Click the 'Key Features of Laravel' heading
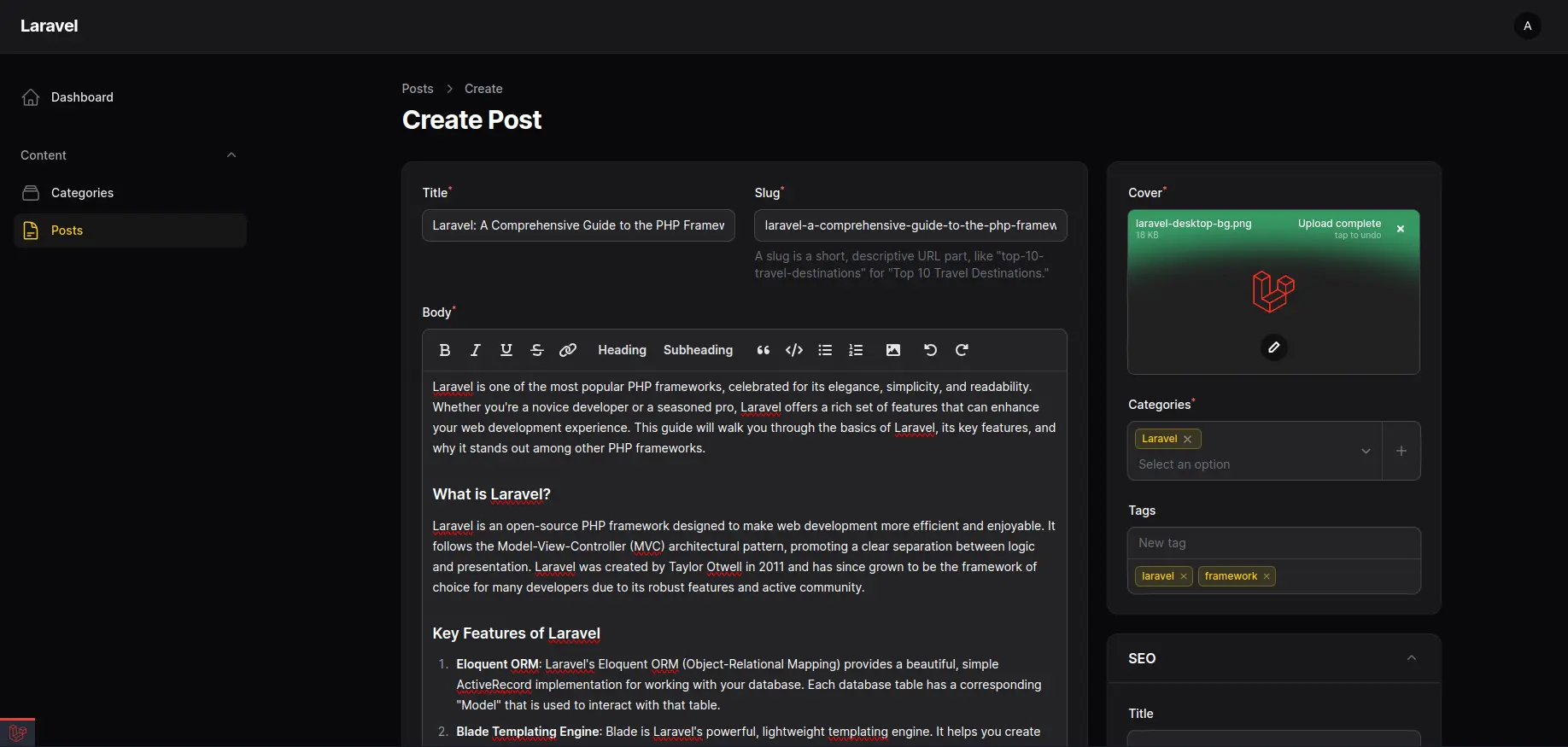Viewport: 1568px width, 747px height. coord(517,633)
